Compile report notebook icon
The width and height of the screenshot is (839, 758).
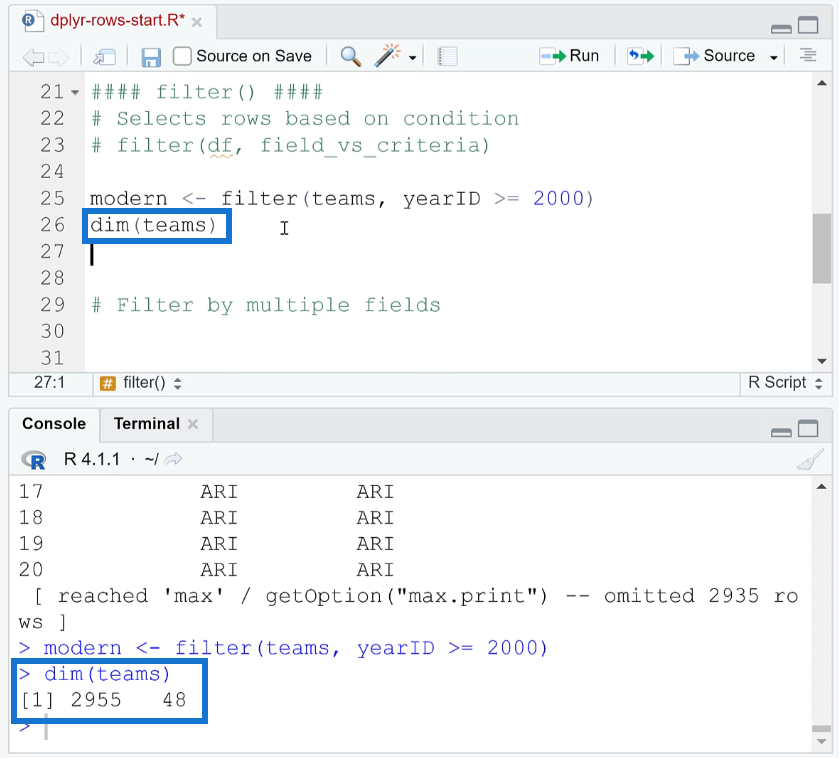[447, 56]
